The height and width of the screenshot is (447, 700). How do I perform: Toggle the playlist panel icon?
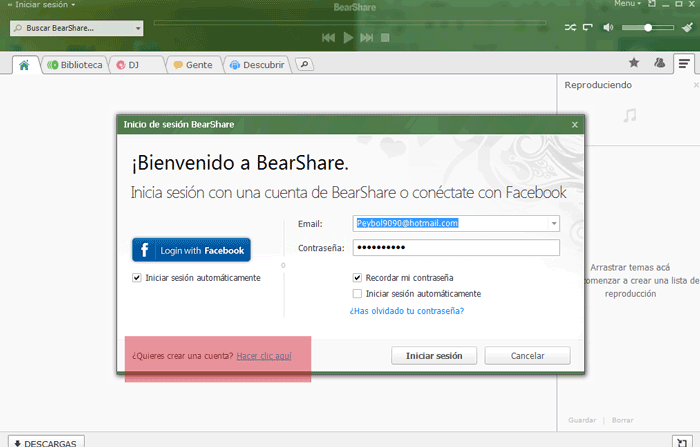[x=683, y=64]
